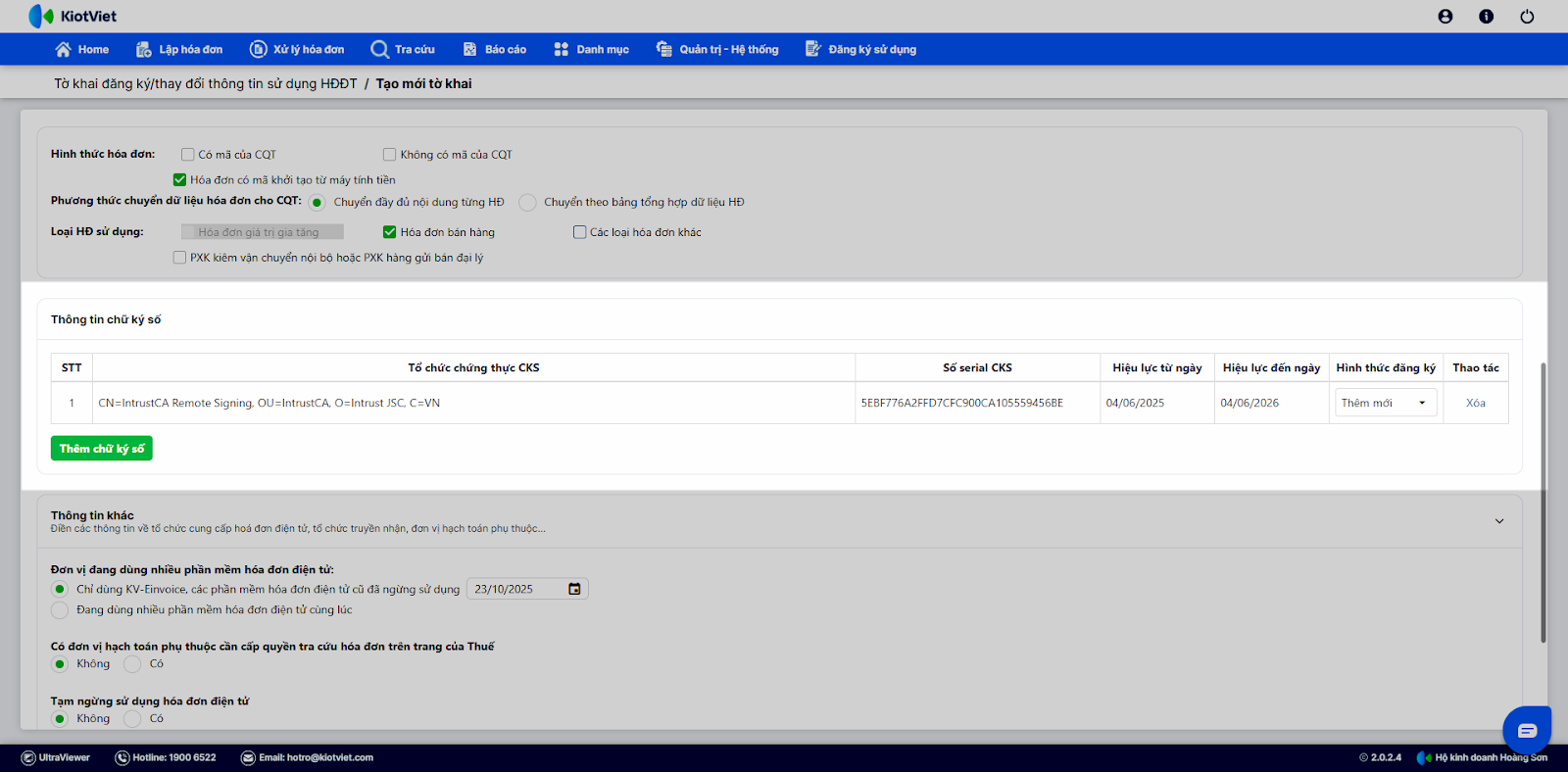Open the calendar date picker icon
Screen dimensions: 1568x772
(574, 589)
